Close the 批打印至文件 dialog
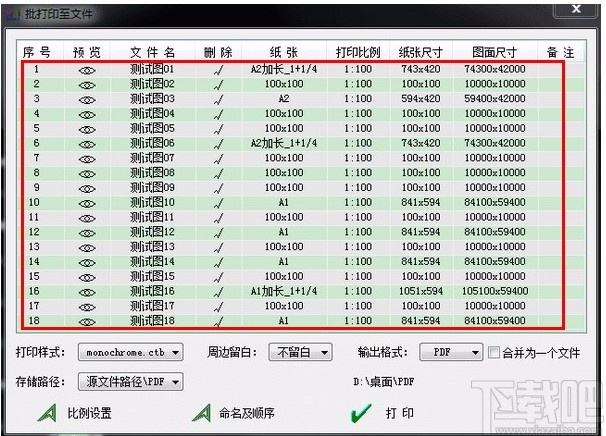 coord(576,9)
